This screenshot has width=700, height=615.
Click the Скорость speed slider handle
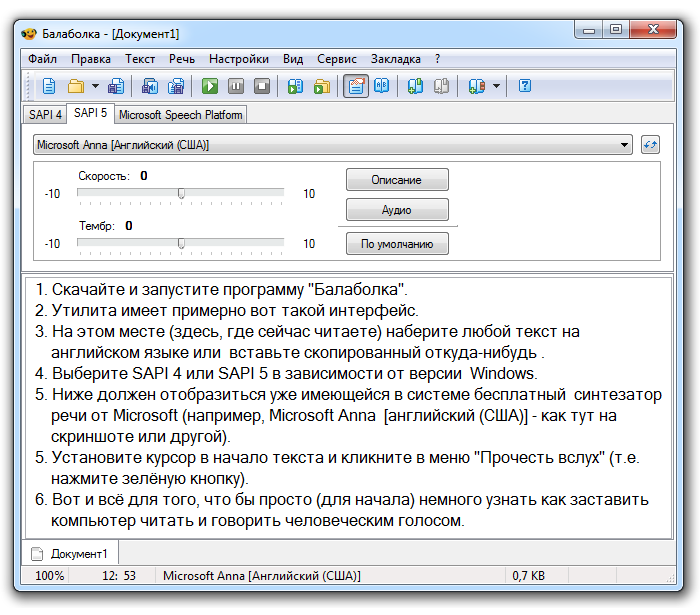click(181, 193)
